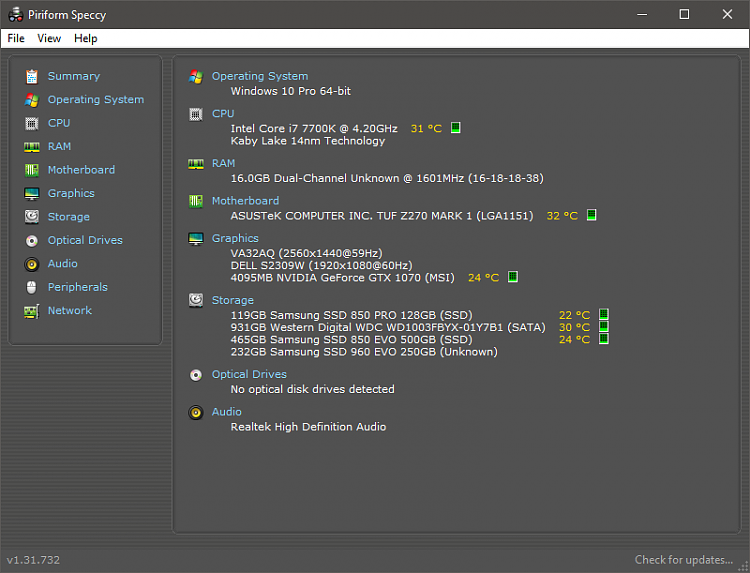Click the motherboard temperature indicator icon
750x573 pixels.
(591, 215)
